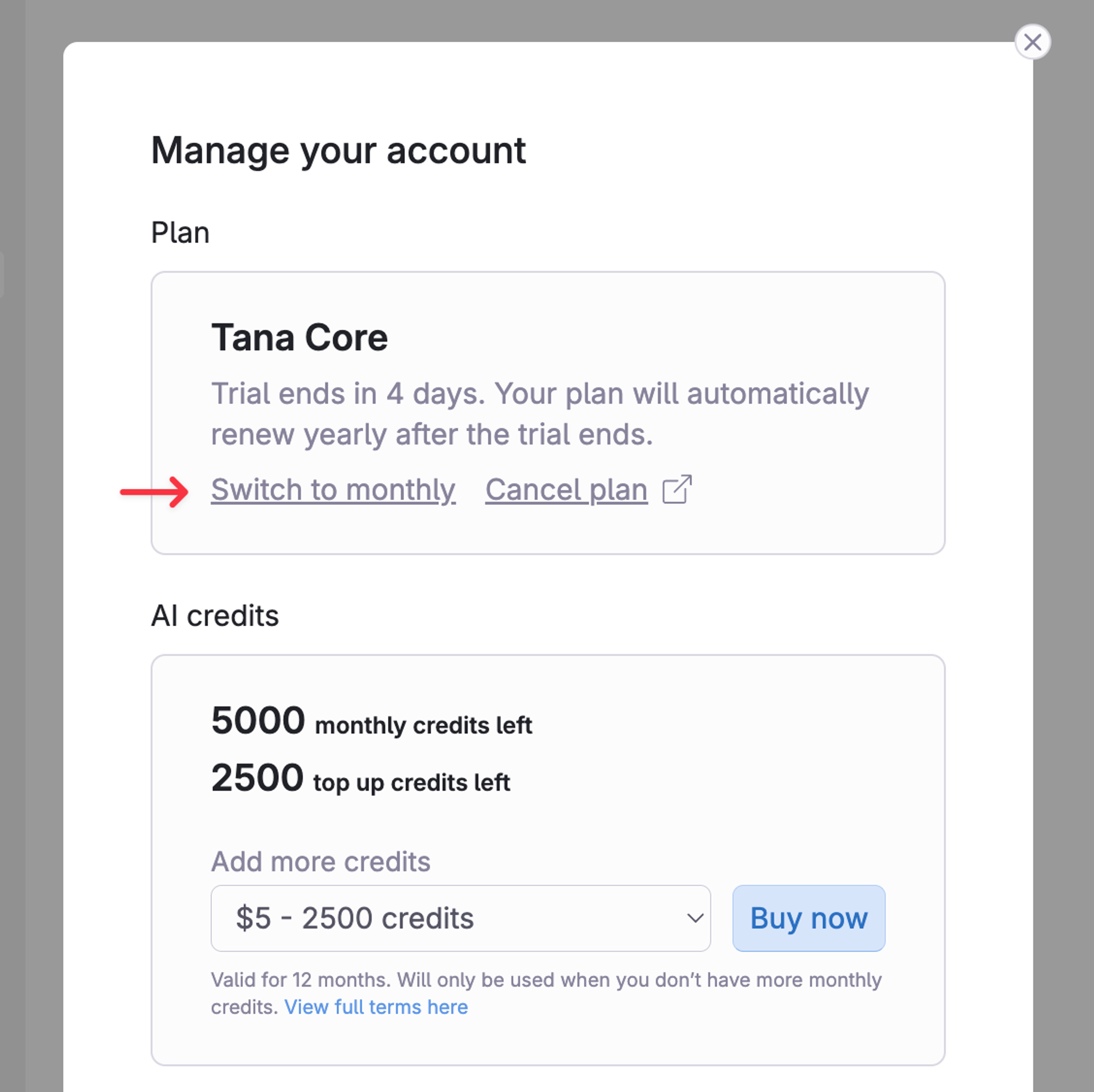Click the Switch to monthly link
The image size is (1094, 1092).
[x=333, y=489]
